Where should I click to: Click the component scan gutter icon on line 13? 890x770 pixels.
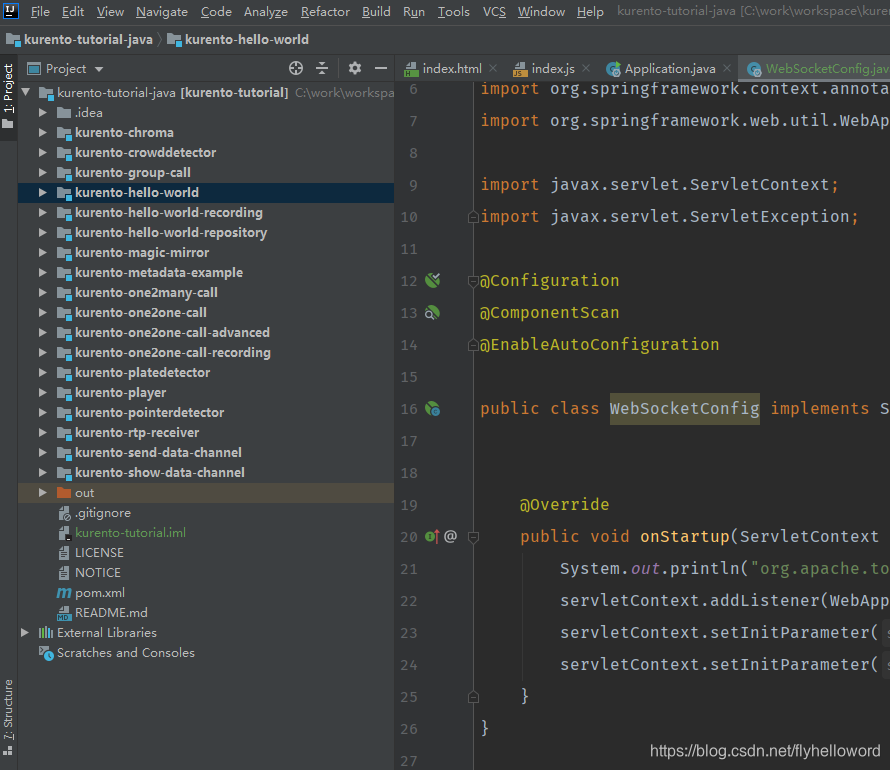[432, 313]
